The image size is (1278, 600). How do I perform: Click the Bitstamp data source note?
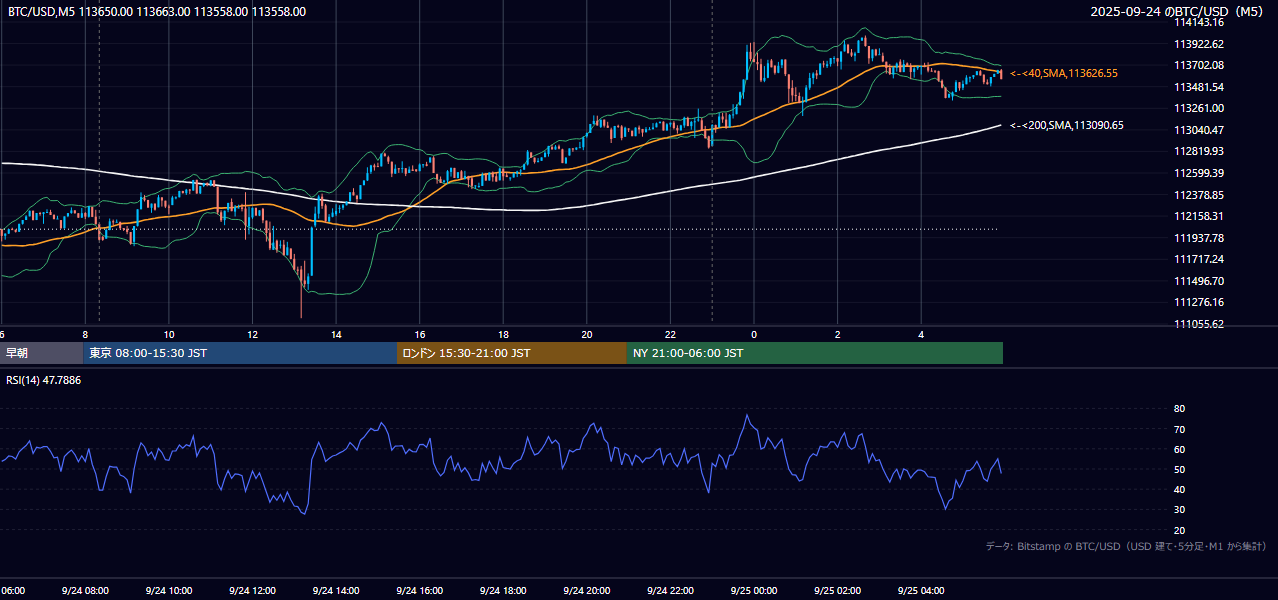point(1126,546)
